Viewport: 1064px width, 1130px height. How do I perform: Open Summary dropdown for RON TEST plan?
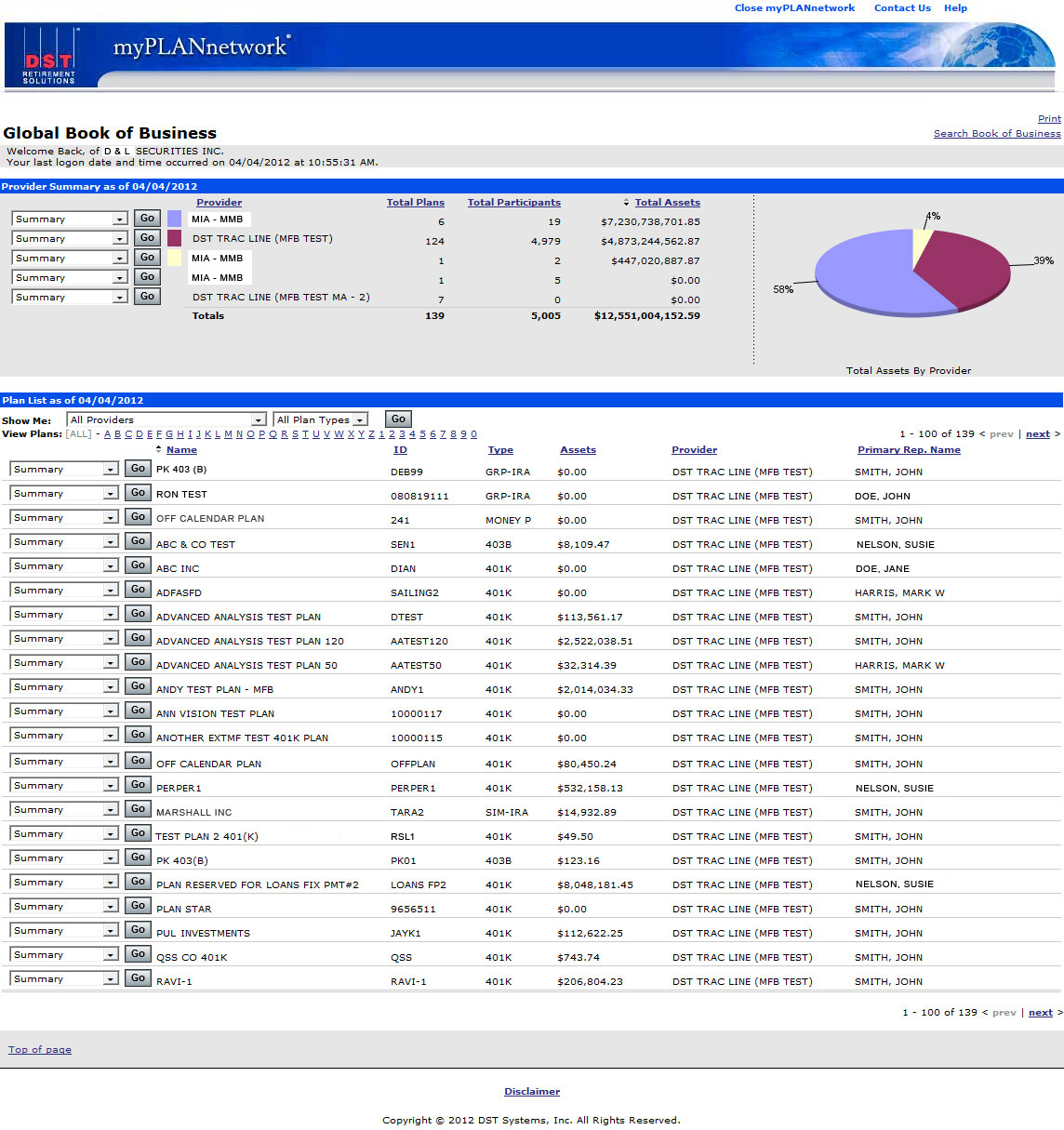point(64,494)
